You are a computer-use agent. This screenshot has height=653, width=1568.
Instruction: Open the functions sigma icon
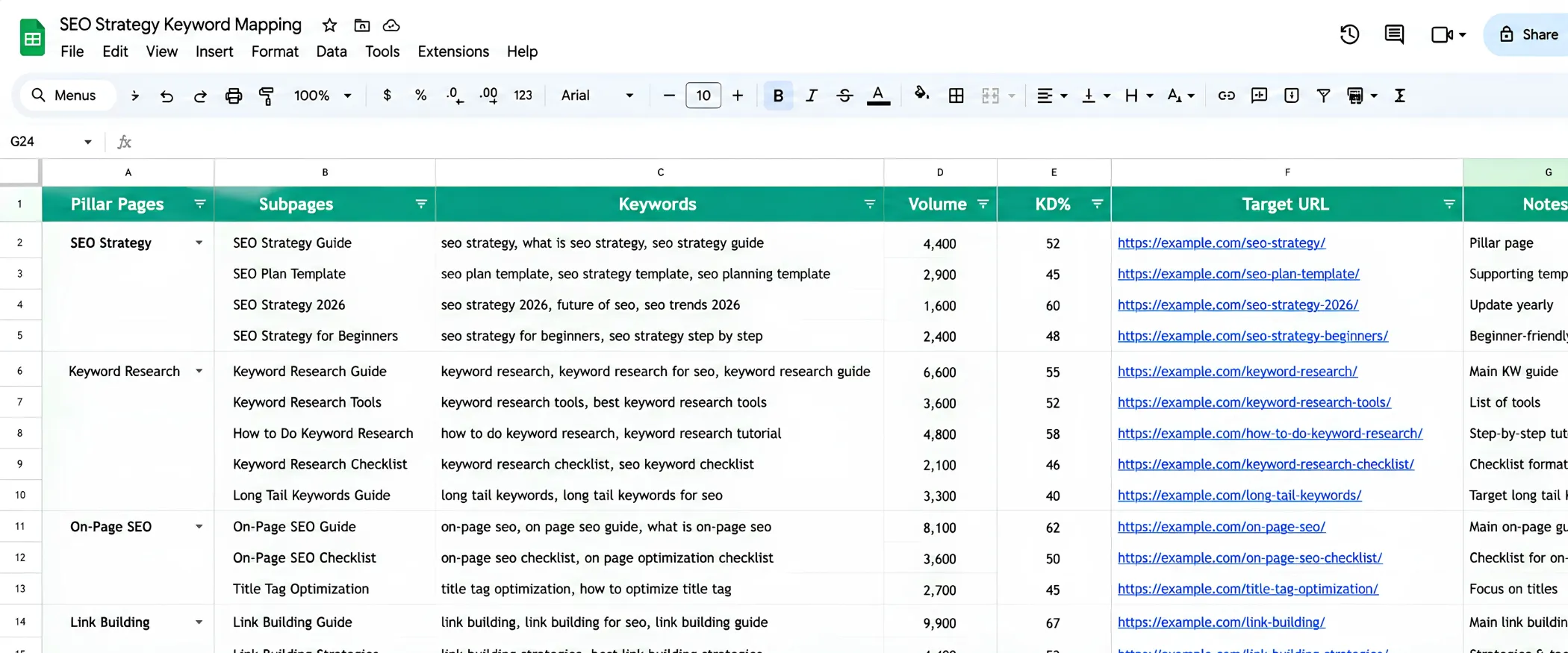point(1400,96)
